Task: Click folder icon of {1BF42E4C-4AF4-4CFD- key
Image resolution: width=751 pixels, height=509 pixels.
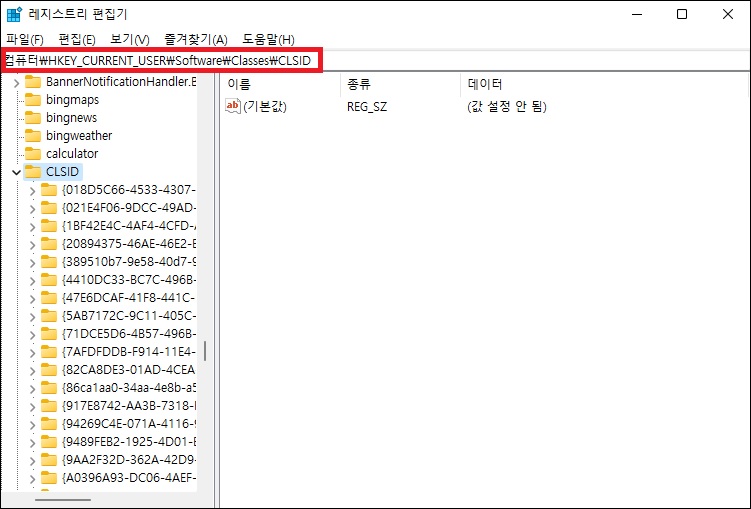Action: [48, 226]
